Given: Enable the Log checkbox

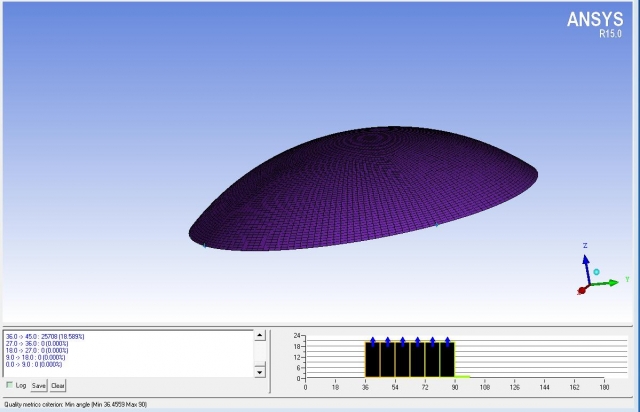Looking at the screenshot, I should click(10, 385).
